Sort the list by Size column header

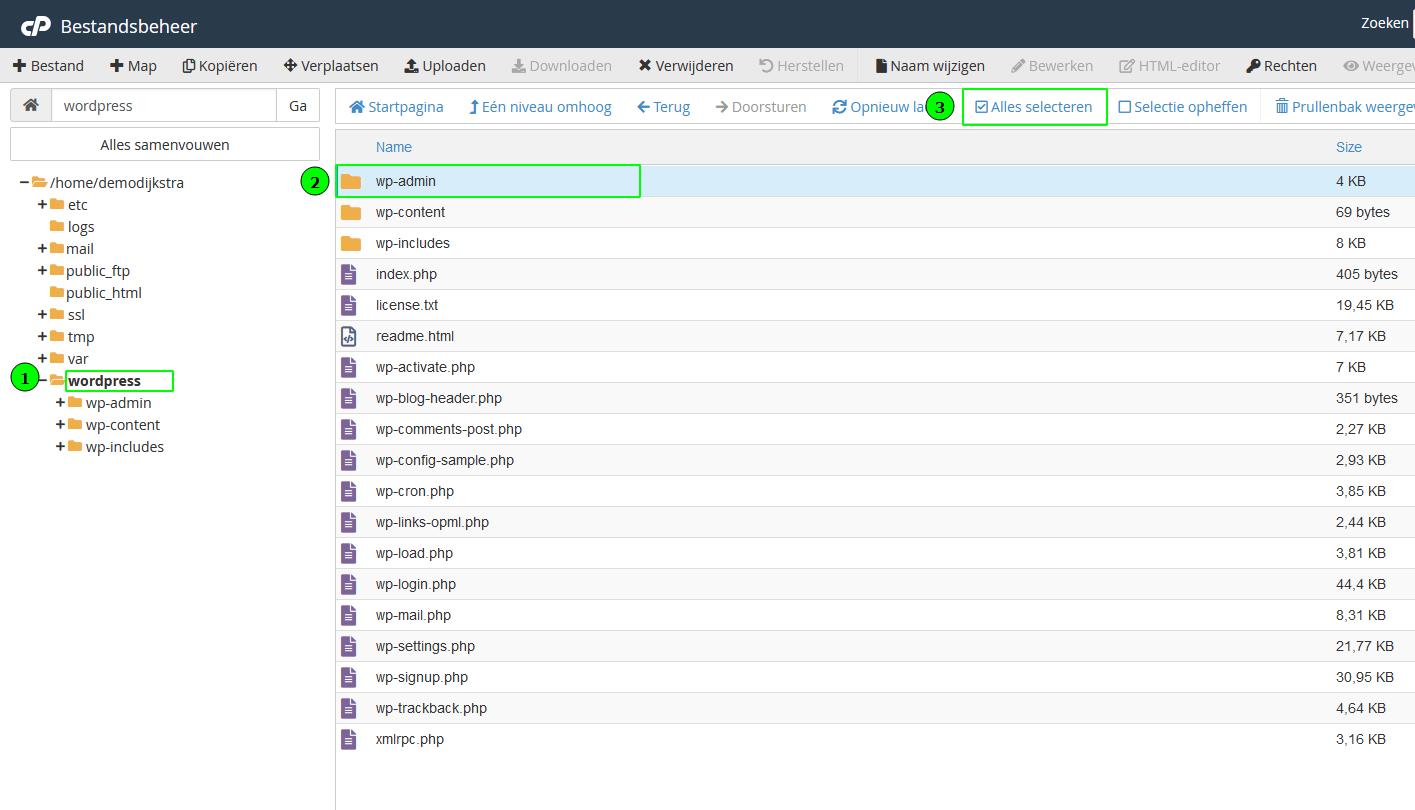(x=1349, y=147)
